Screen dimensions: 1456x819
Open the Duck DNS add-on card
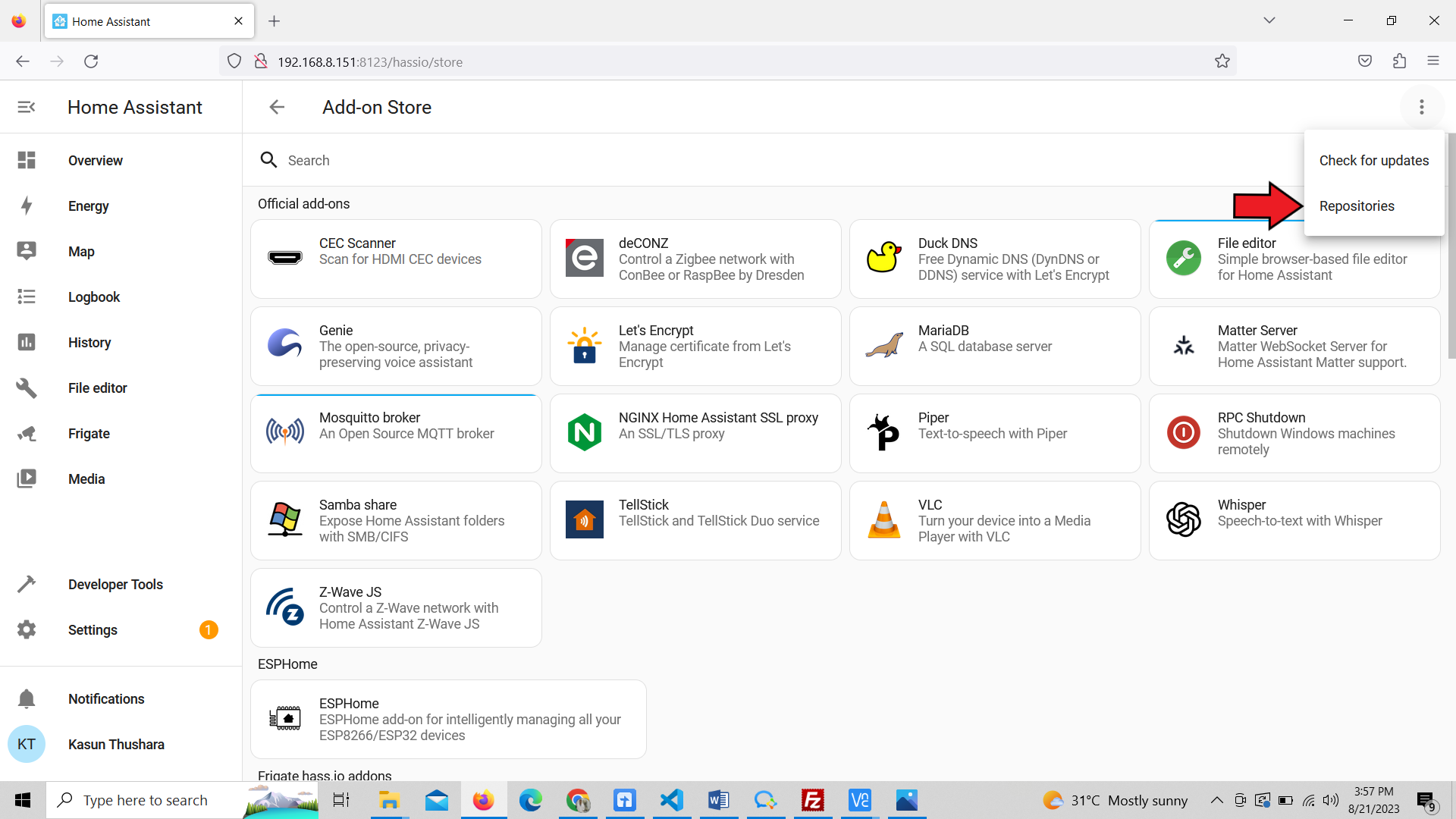[995, 259]
